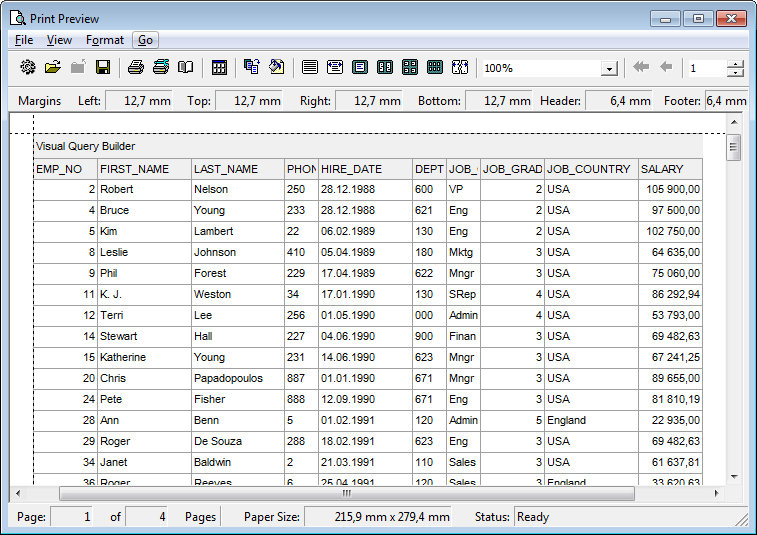Decrease page number with down spinner arrow
Image resolution: width=757 pixels, height=535 pixels.
click(736, 74)
